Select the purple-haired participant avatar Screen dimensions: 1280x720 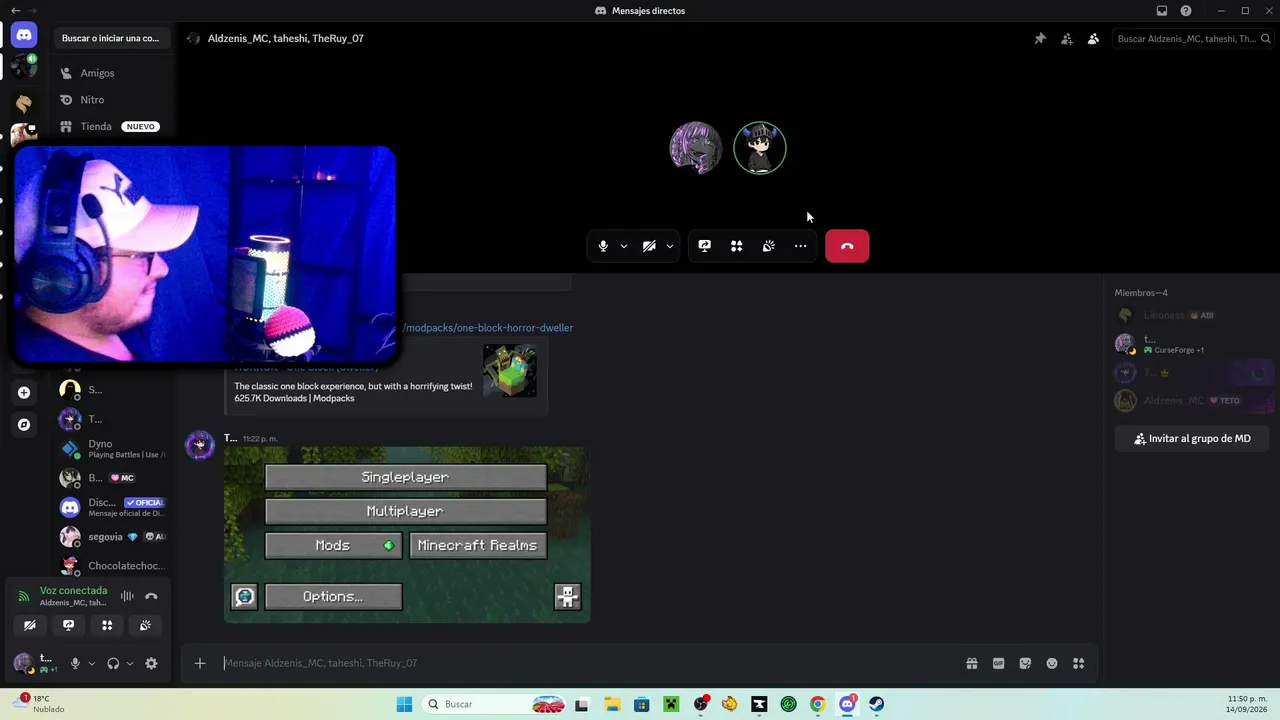tap(696, 148)
